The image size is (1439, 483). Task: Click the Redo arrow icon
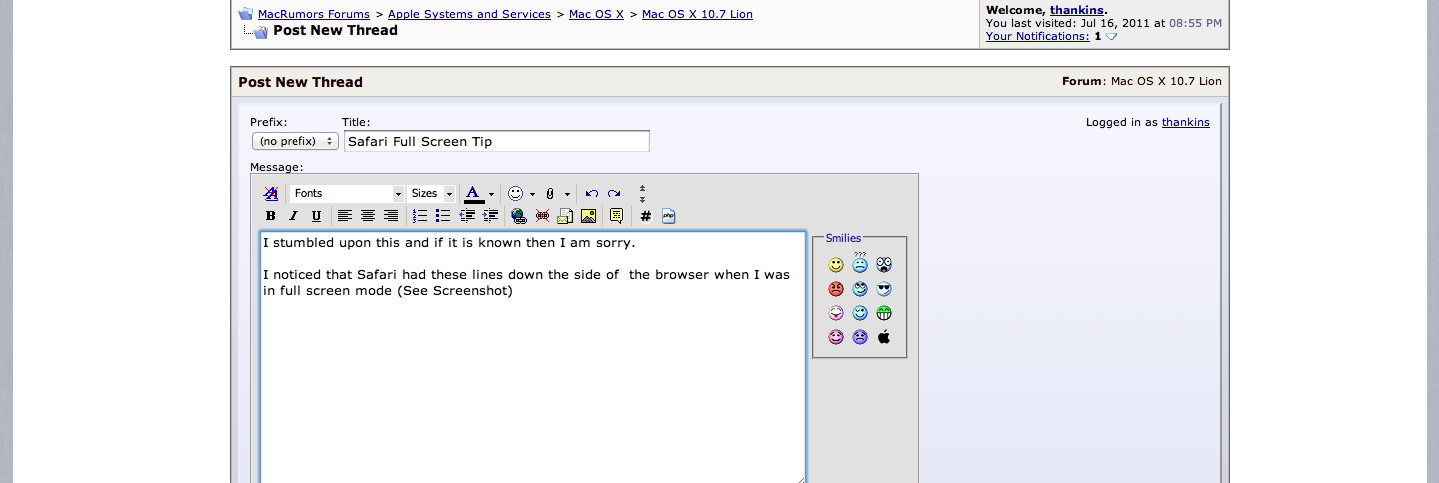(x=614, y=194)
